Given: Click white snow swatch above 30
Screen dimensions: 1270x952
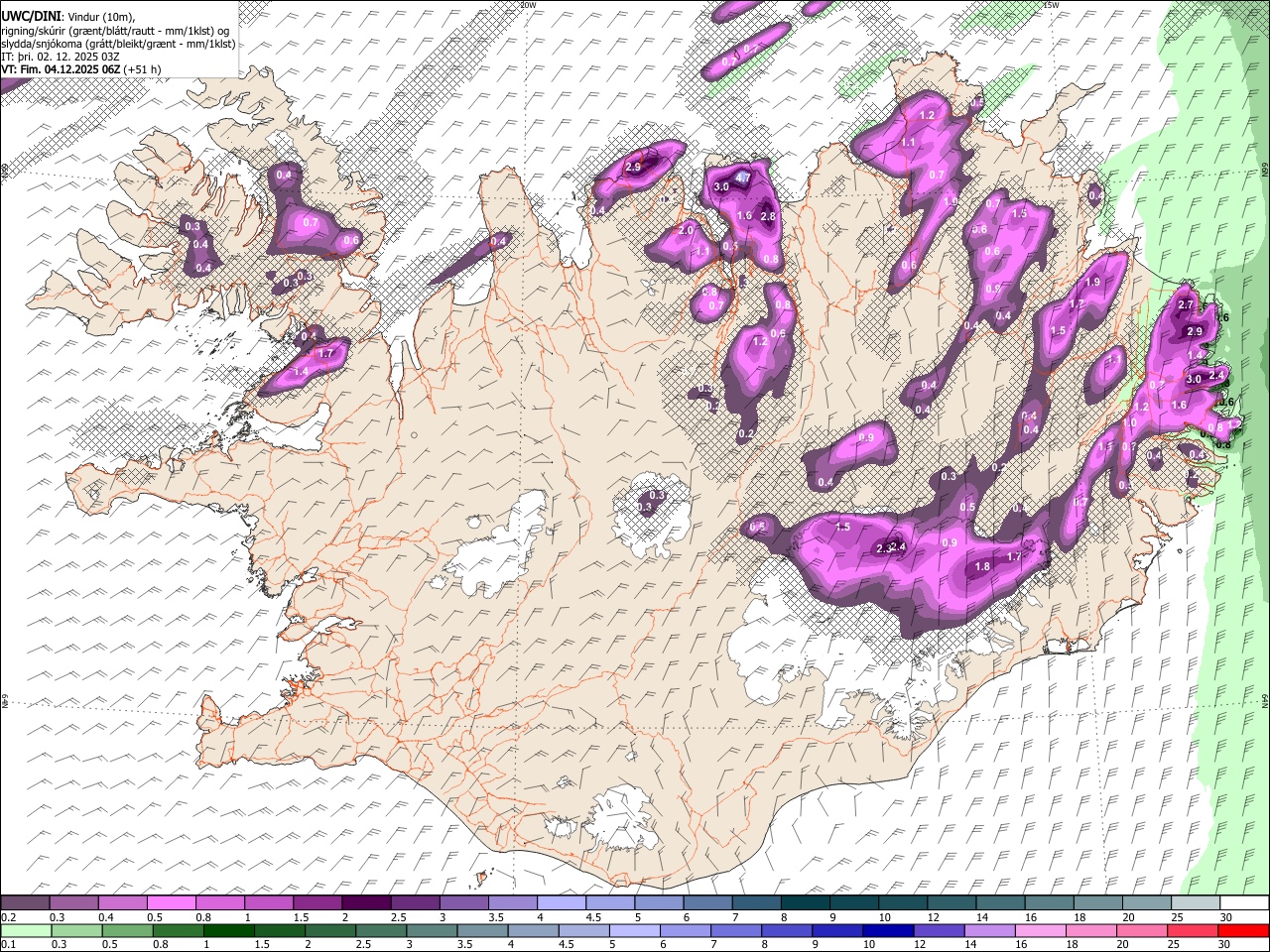Looking at the screenshot, I should pos(1244,902).
